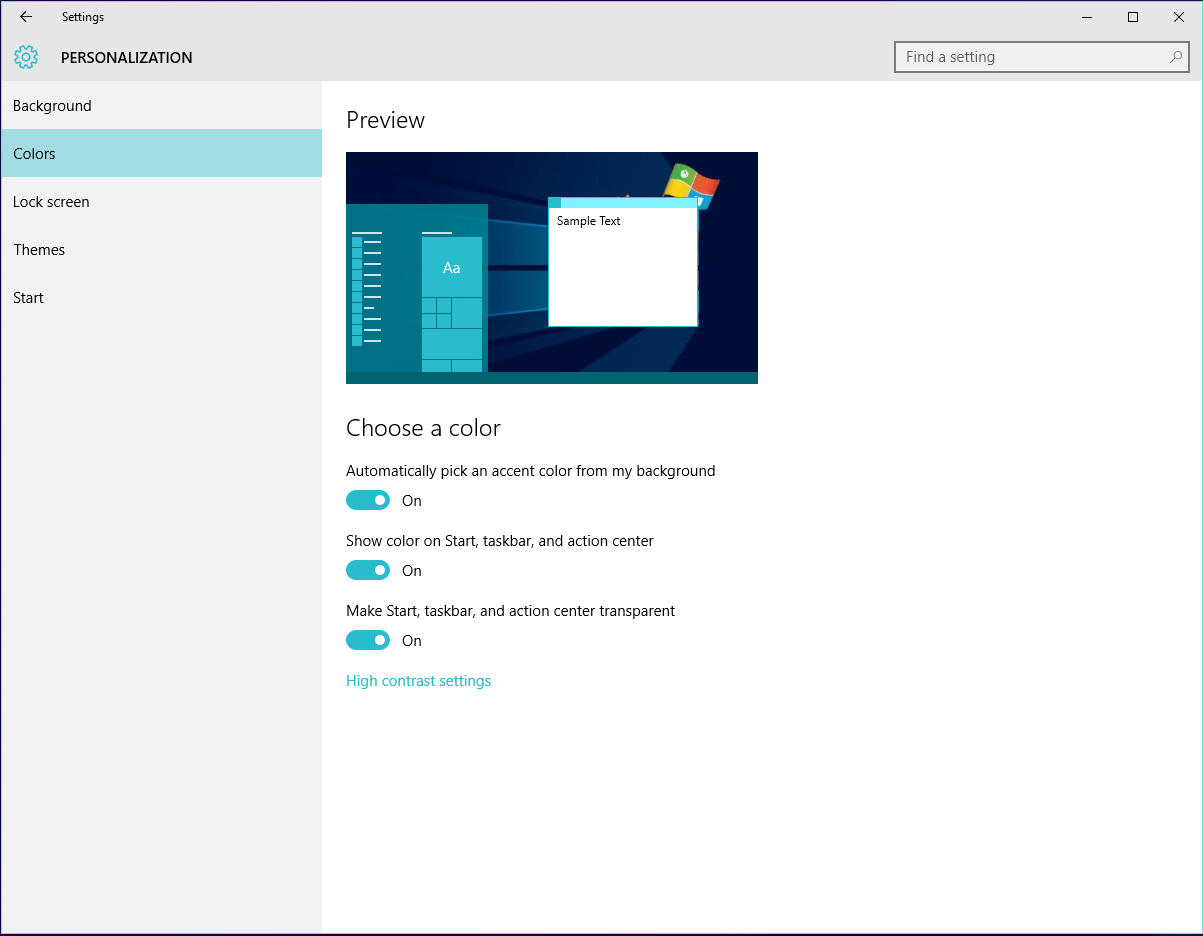Maximize the Settings window
Screen dimensions: 1203x936
[1133, 17]
